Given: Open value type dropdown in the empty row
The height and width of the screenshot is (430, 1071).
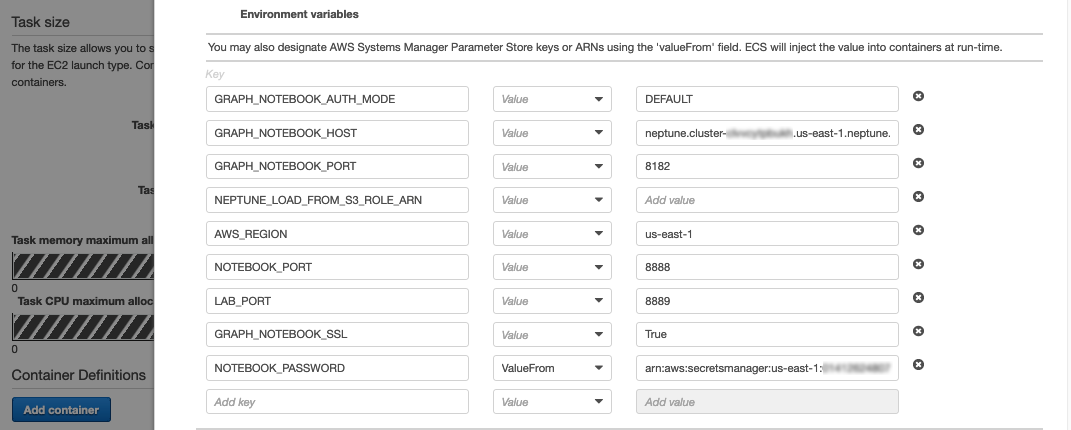Looking at the screenshot, I should [551, 402].
